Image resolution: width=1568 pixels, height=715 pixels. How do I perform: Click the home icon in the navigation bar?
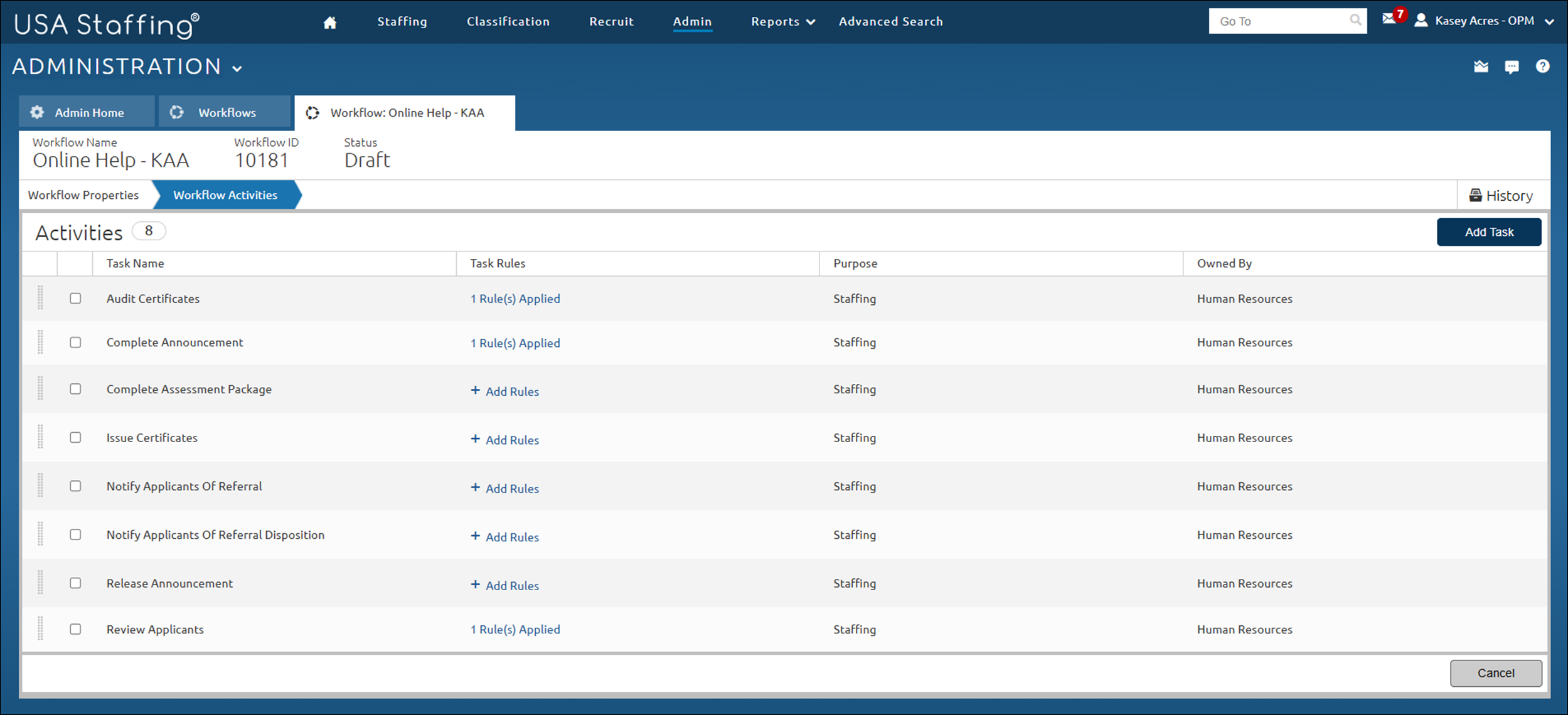tap(330, 21)
